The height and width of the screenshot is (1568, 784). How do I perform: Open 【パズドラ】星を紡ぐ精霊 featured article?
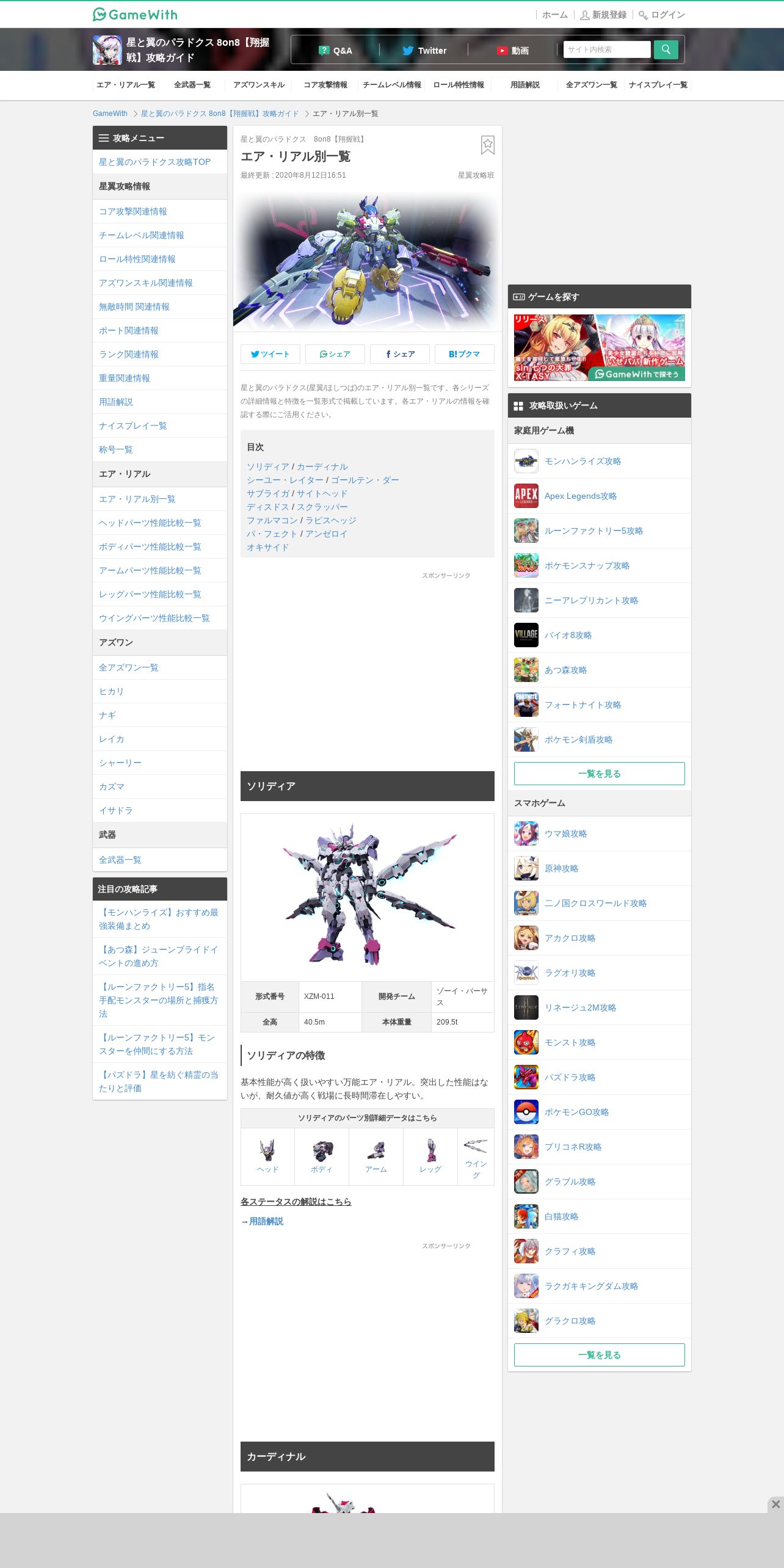coord(160,1081)
